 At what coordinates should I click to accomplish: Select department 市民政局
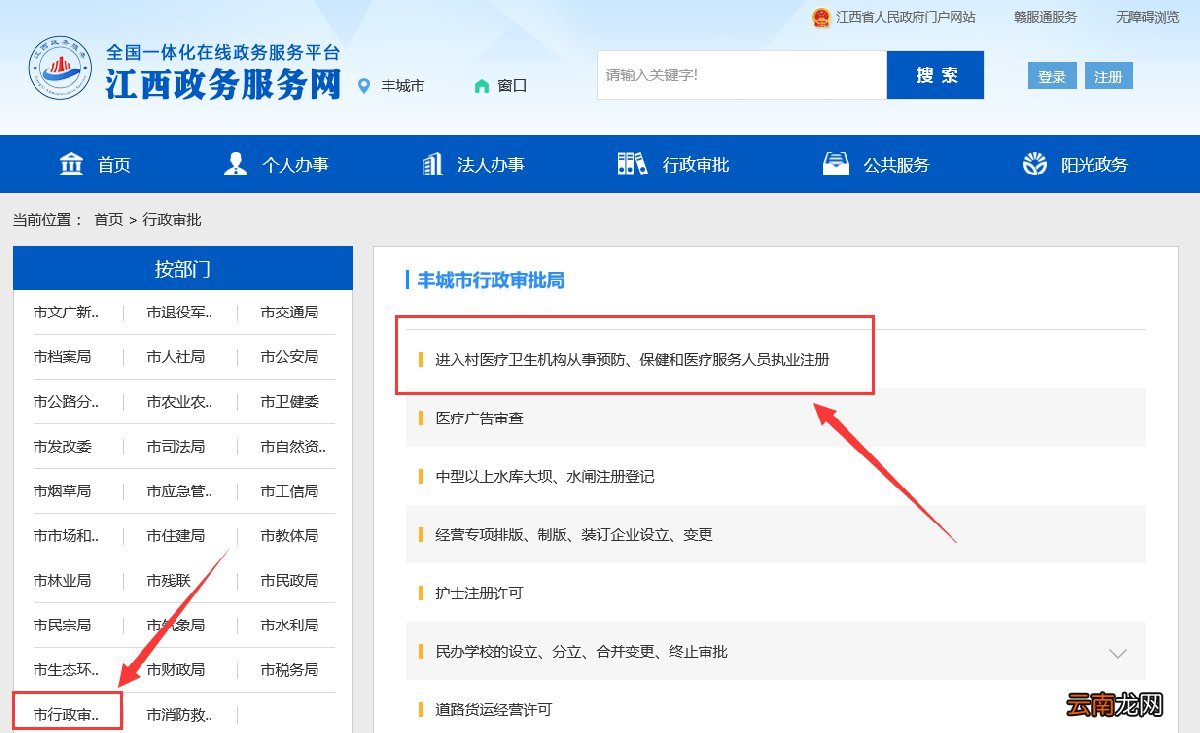pos(289,581)
